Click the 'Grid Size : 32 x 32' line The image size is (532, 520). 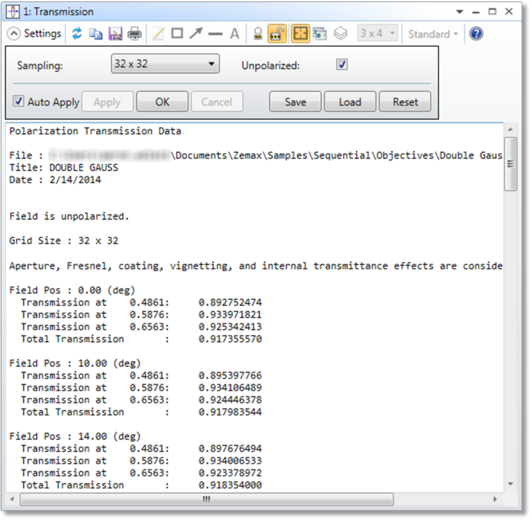pyautogui.click(x=64, y=241)
